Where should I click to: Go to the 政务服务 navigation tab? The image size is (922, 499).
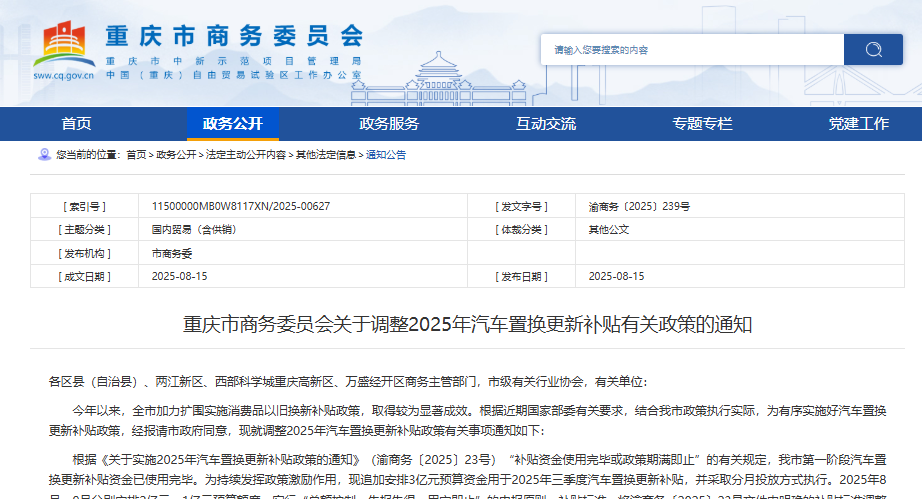(389, 124)
